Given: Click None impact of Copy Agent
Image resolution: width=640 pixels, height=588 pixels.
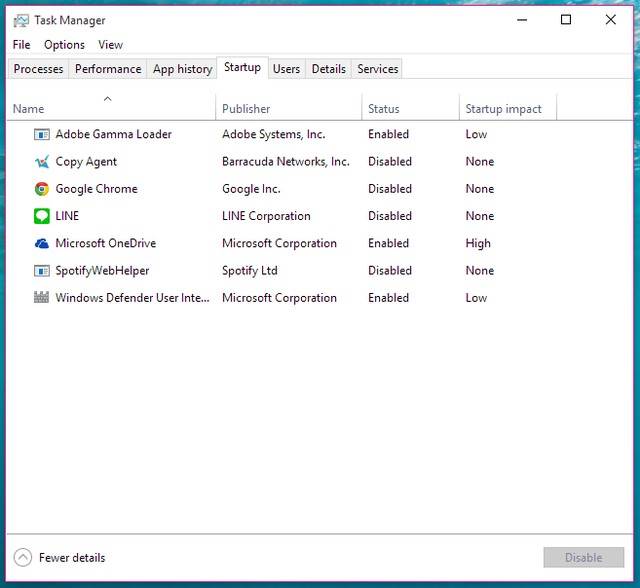Looking at the screenshot, I should coord(480,162).
